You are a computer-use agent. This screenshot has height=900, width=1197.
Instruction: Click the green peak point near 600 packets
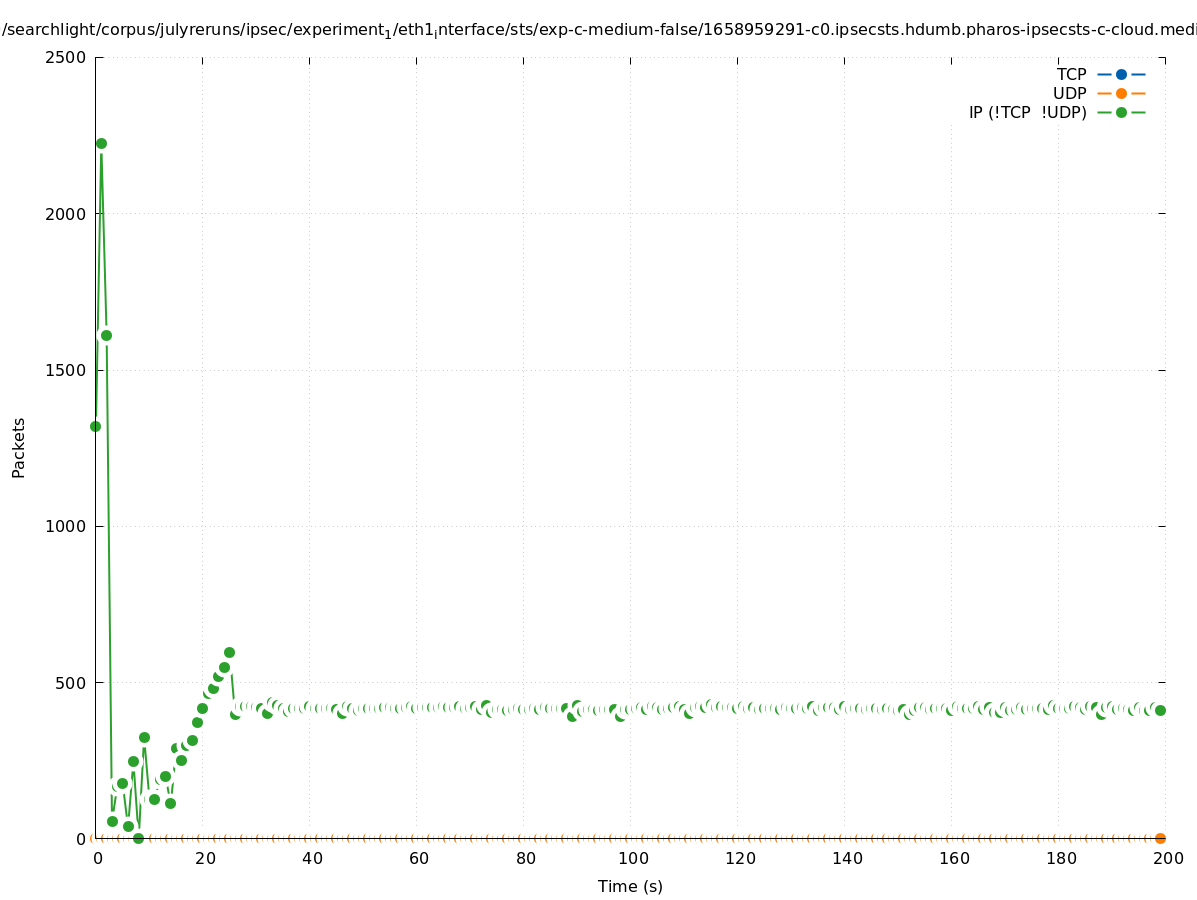(x=229, y=652)
